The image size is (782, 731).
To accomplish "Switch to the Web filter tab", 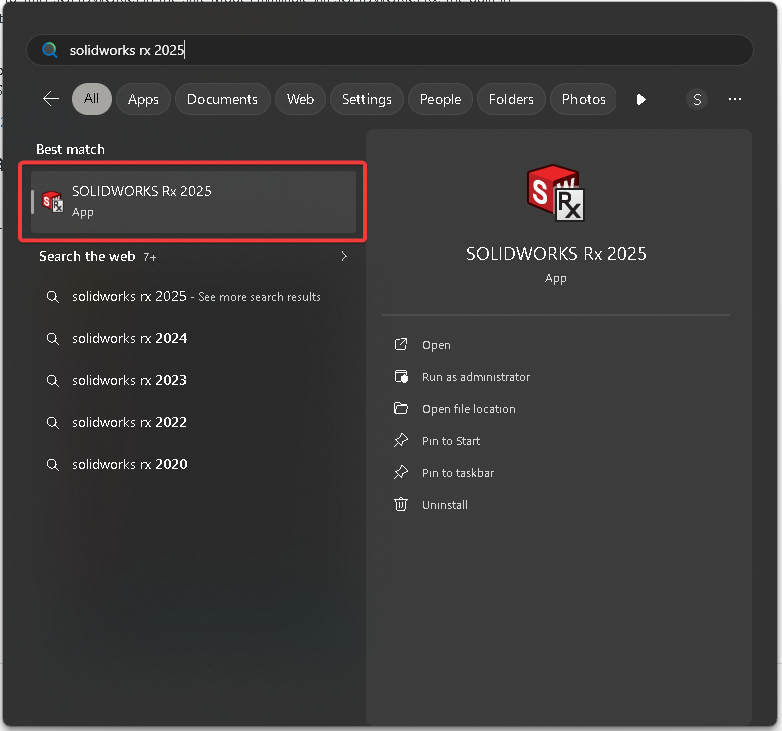I will [300, 99].
